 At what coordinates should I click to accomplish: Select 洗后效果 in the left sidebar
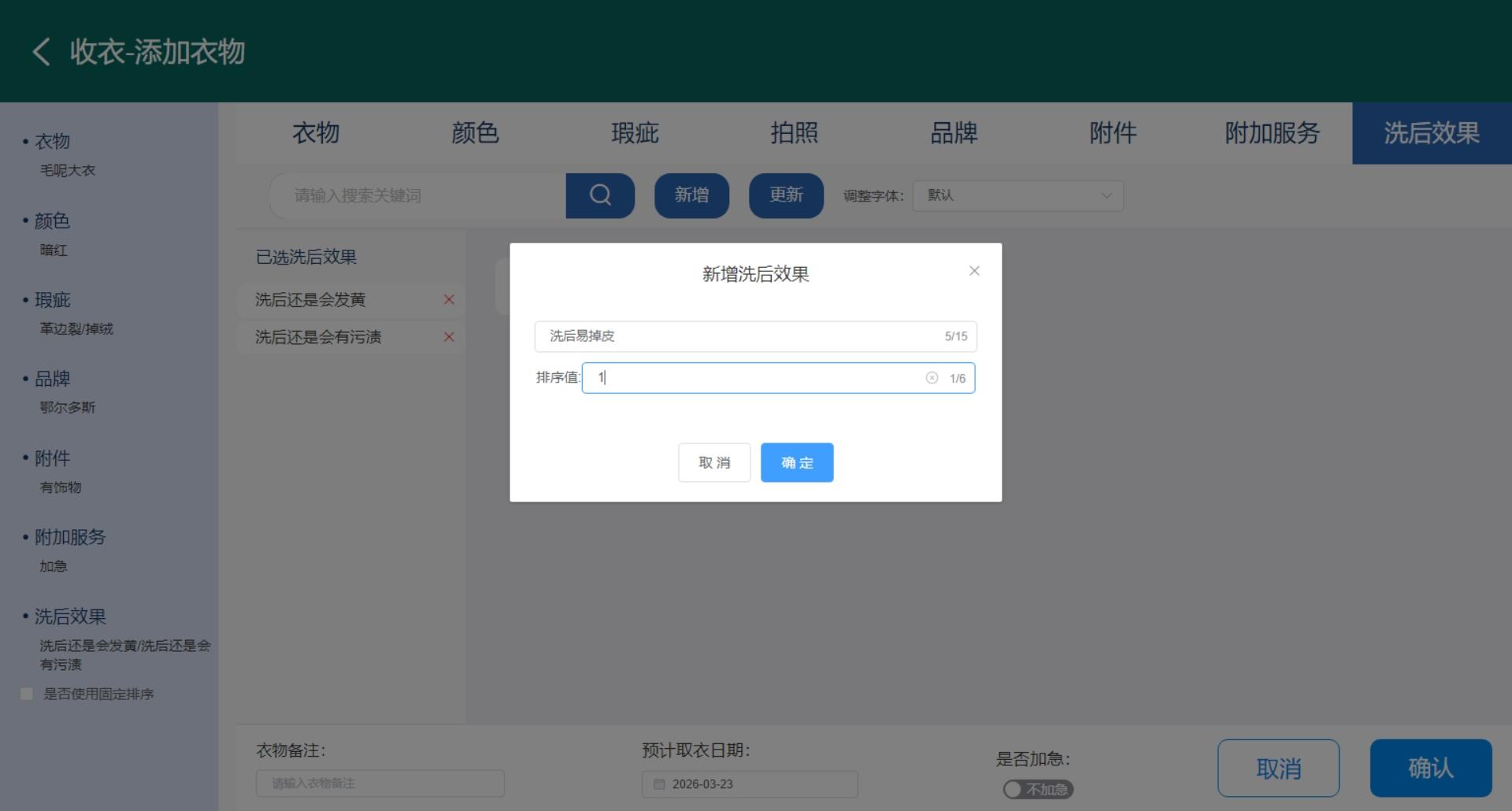(70, 617)
